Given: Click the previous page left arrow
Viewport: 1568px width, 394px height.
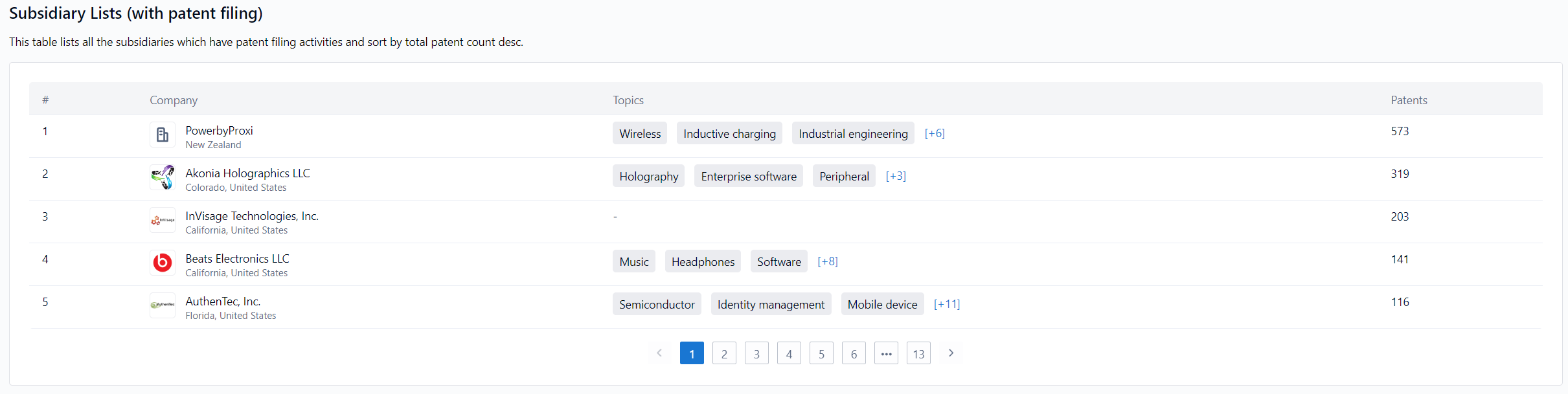Looking at the screenshot, I should pos(659,353).
